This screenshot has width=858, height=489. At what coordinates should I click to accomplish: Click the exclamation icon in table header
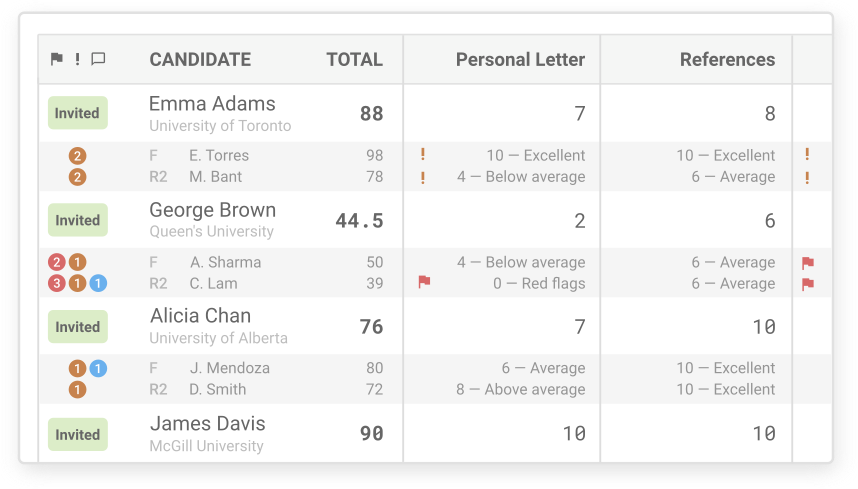[77, 59]
